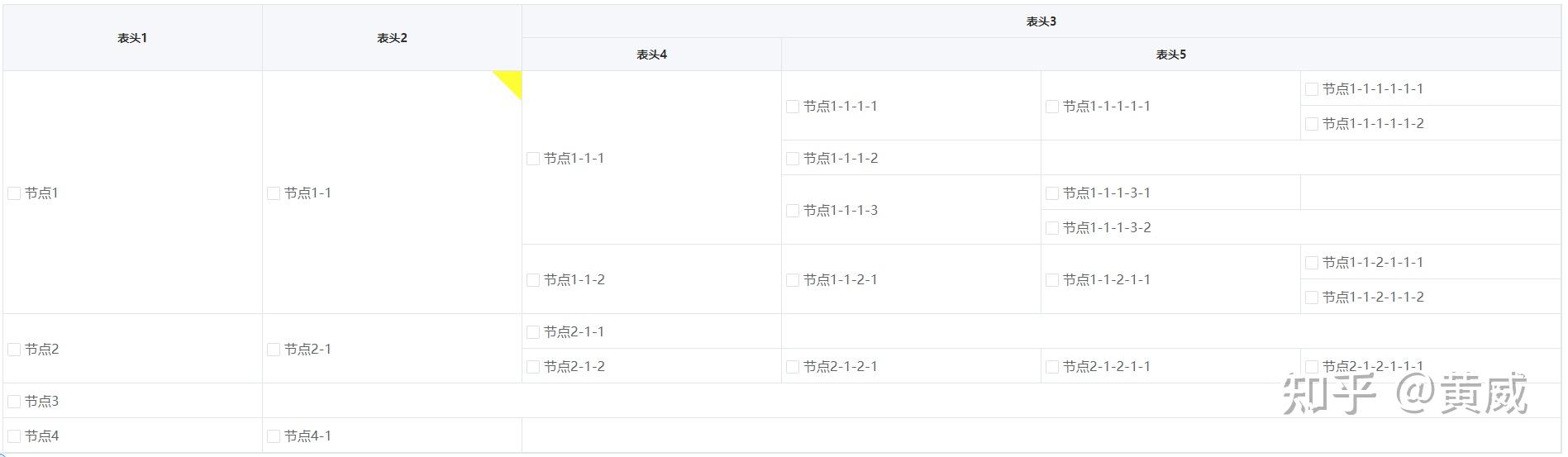The width and height of the screenshot is (1568, 457).
Task: Click the 表头4 sub-header
Action: click(651, 55)
